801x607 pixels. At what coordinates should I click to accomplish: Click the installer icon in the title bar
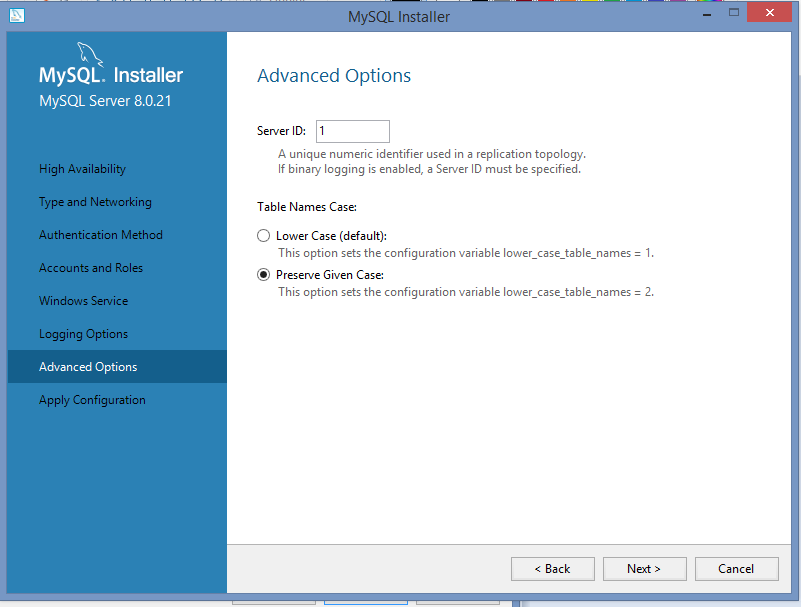(x=16, y=15)
